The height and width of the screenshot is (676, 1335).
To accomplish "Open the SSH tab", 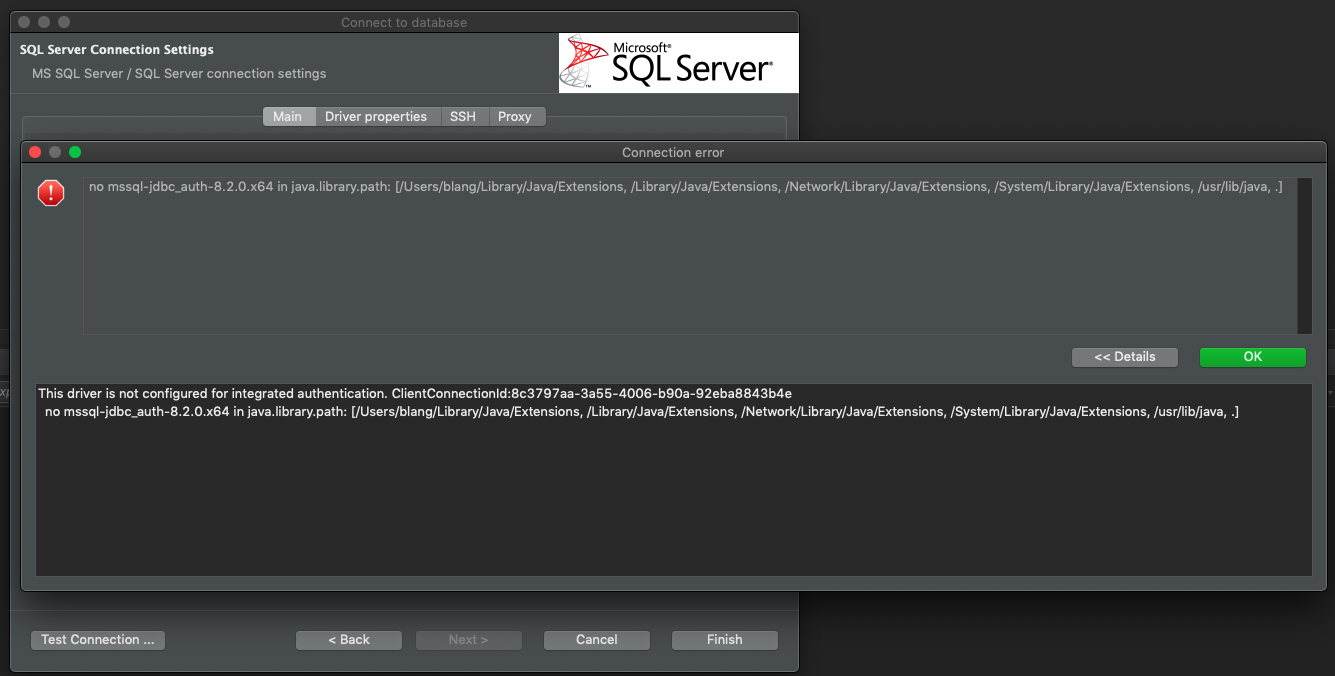I will coord(463,116).
